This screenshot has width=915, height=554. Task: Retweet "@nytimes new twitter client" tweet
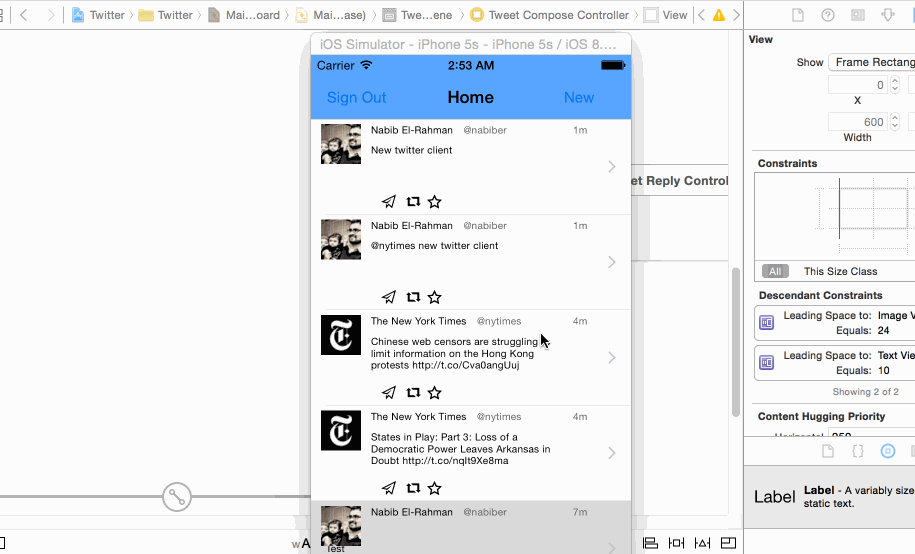coord(413,297)
